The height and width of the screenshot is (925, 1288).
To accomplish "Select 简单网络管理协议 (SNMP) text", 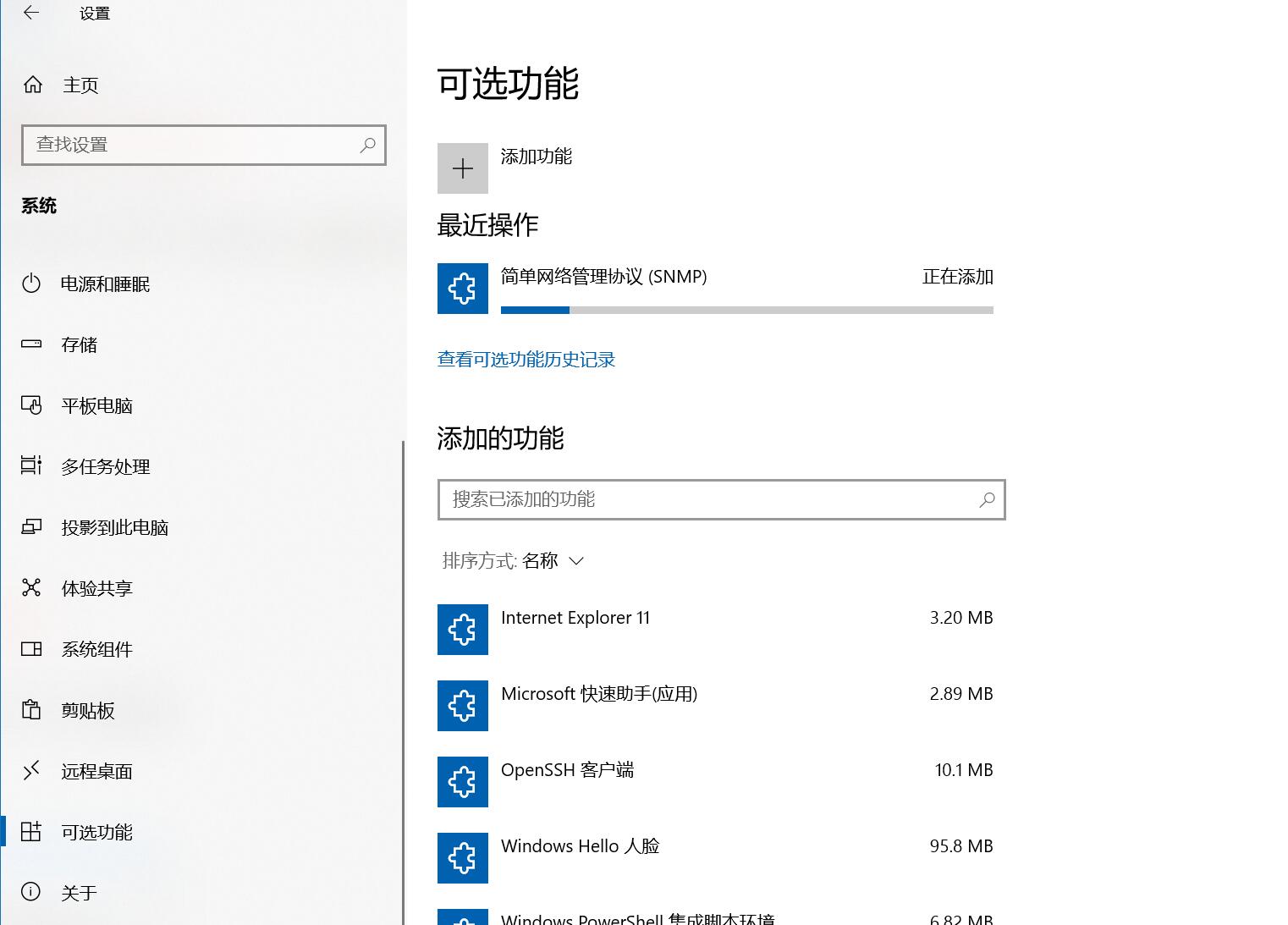I will (603, 277).
